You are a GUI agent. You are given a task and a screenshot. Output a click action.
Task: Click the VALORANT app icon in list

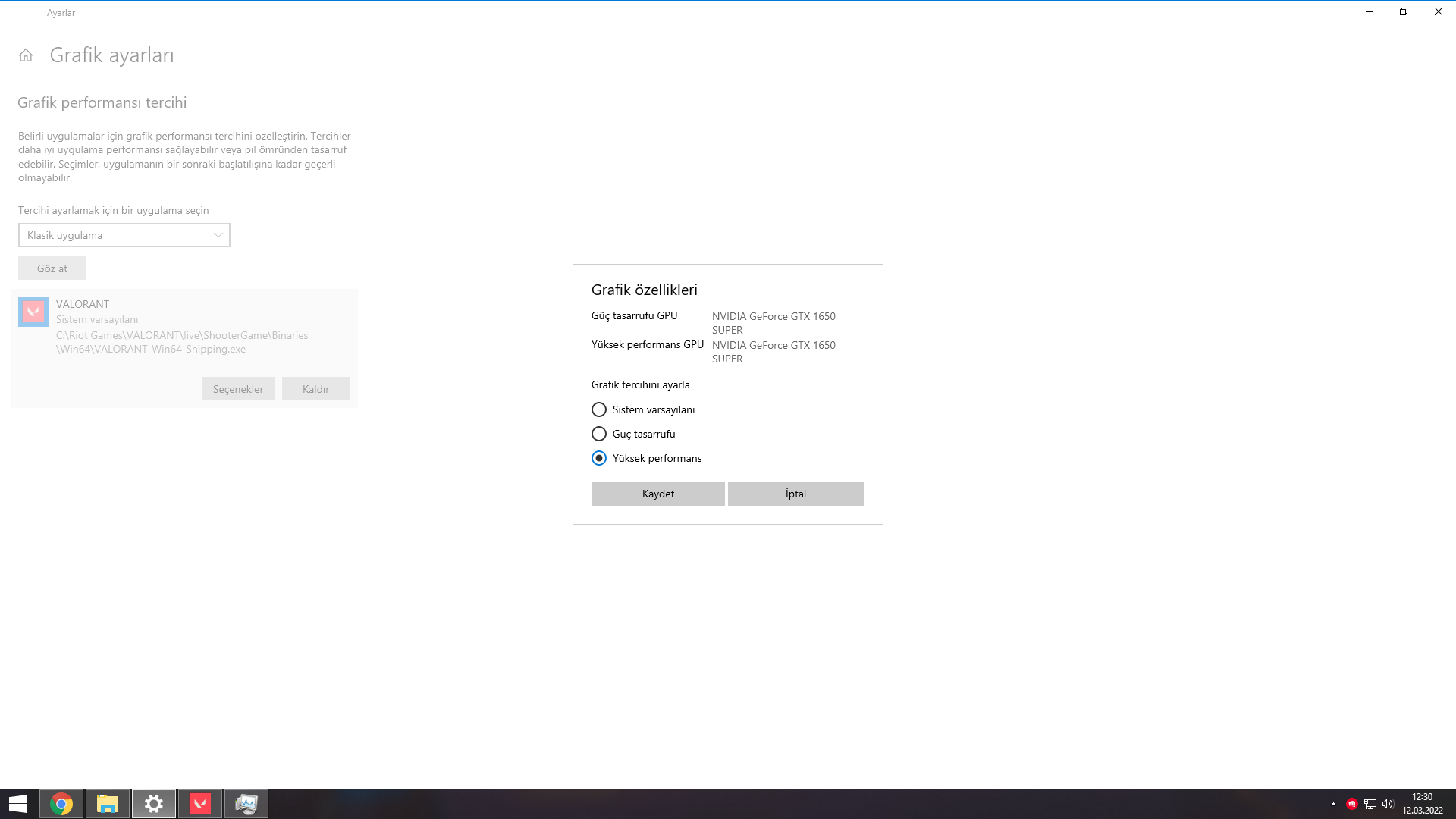click(x=33, y=312)
